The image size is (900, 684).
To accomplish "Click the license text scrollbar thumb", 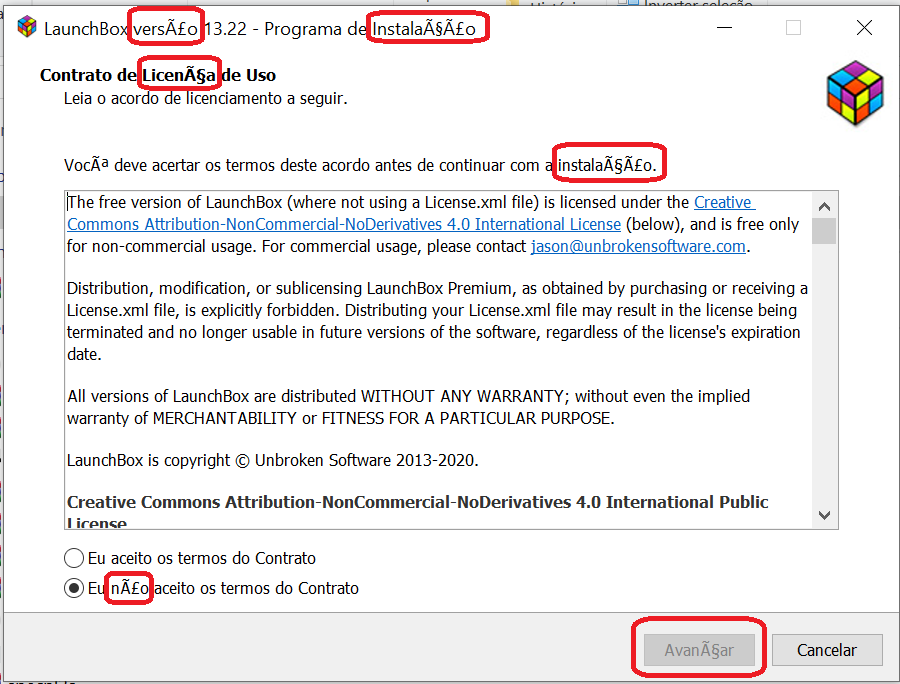I will (x=824, y=231).
